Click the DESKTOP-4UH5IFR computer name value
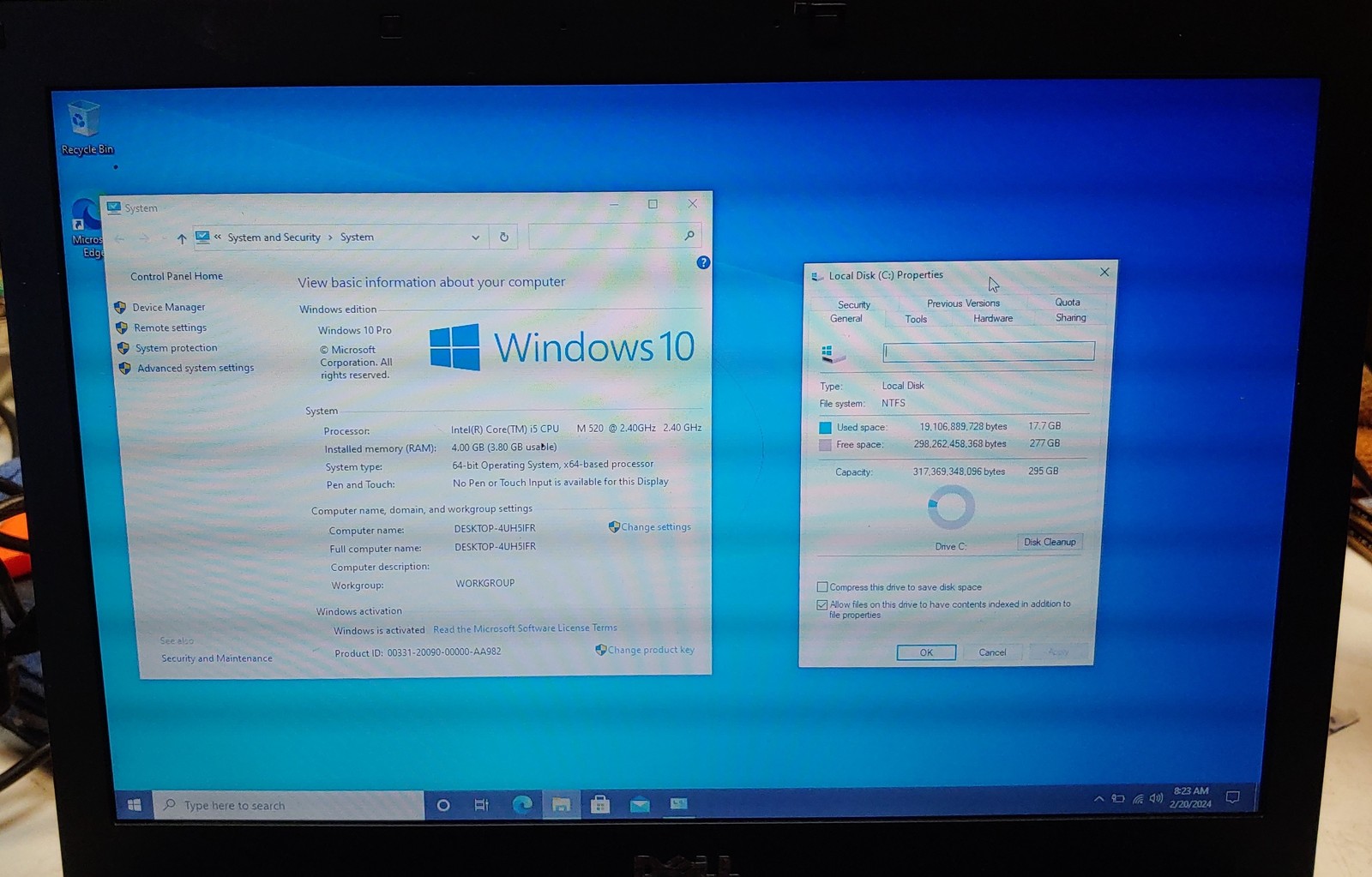Image resolution: width=1372 pixels, height=877 pixels. coord(495,529)
